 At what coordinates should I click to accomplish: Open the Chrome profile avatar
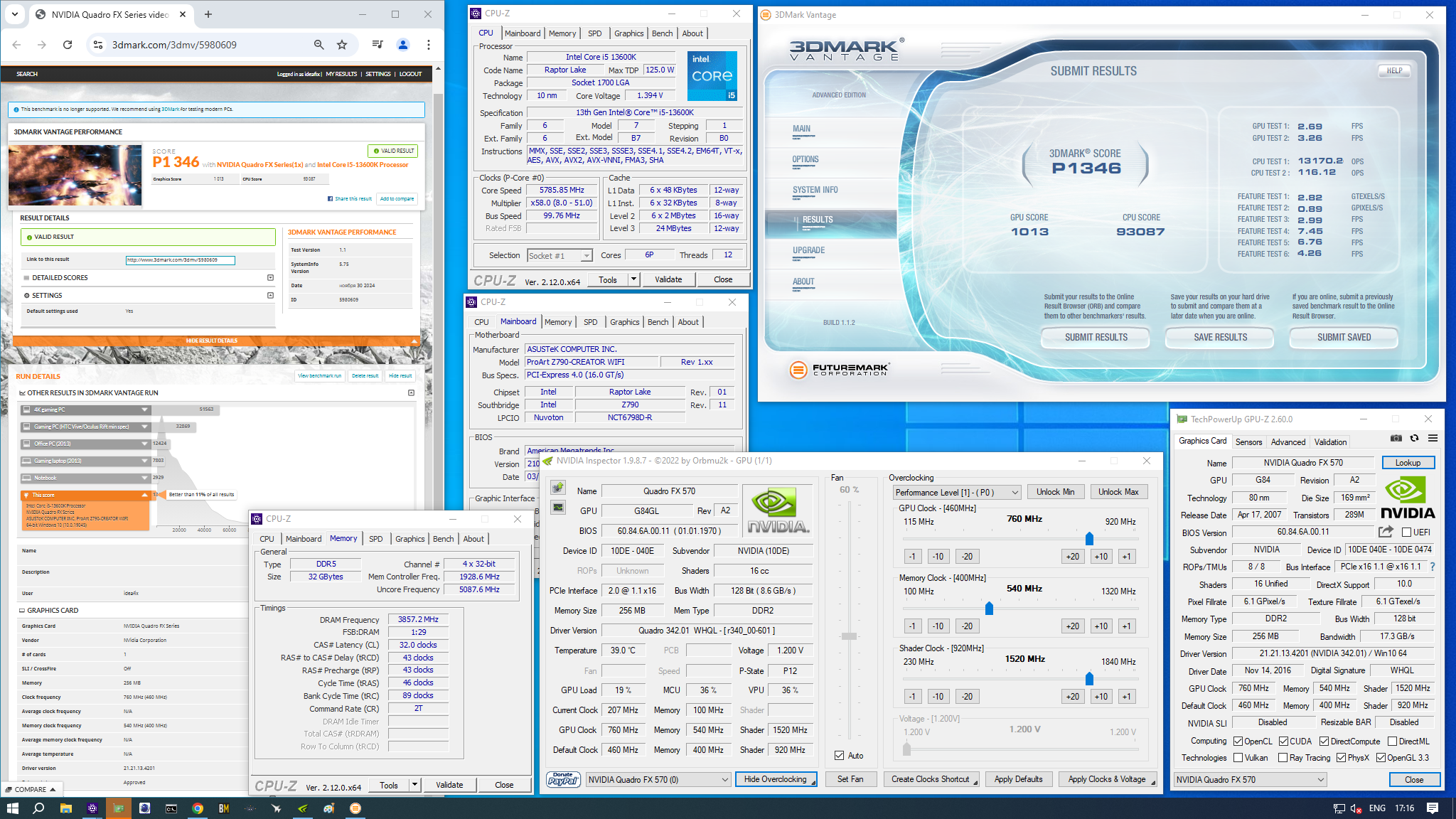[x=403, y=45]
